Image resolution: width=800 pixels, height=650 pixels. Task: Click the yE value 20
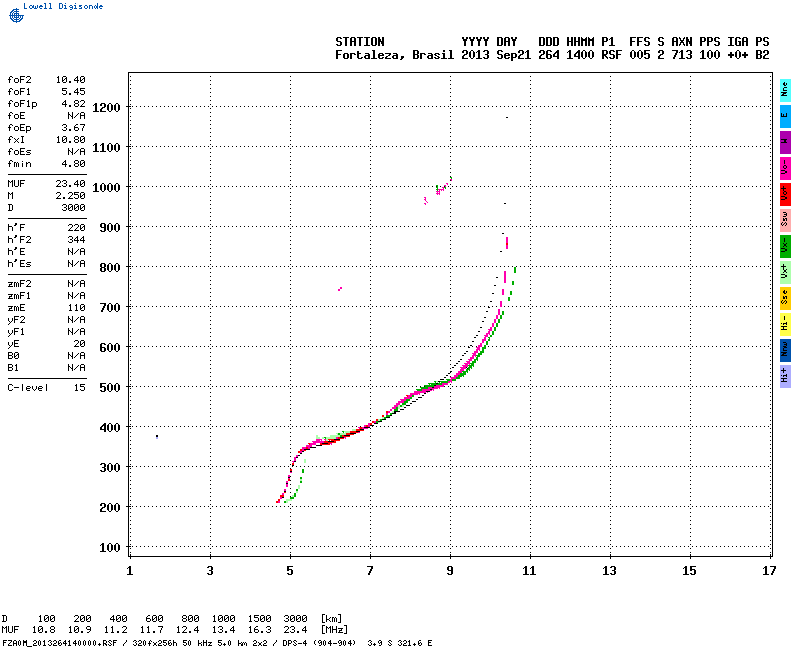click(80, 344)
